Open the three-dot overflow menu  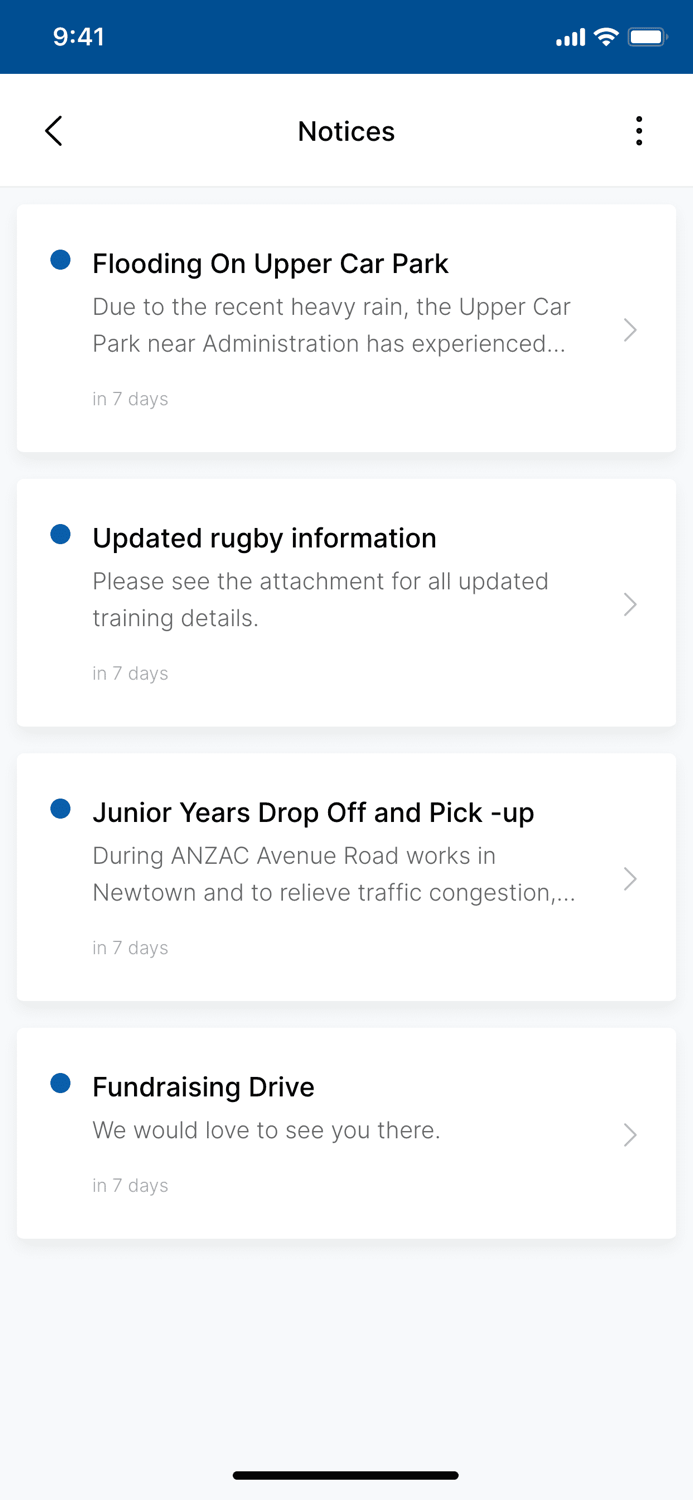(x=639, y=130)
